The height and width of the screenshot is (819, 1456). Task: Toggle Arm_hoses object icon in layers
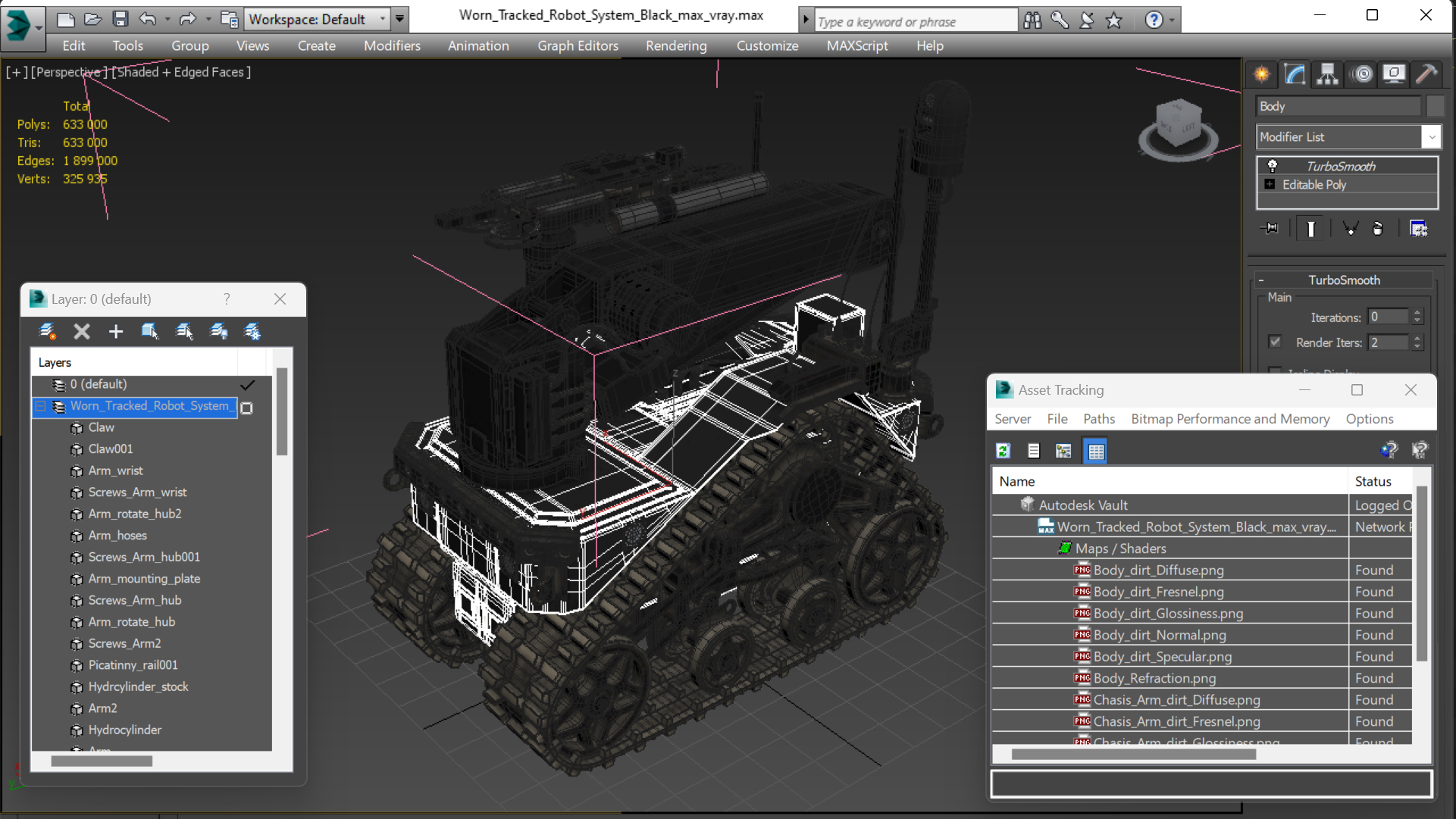[x=77, y=536]
